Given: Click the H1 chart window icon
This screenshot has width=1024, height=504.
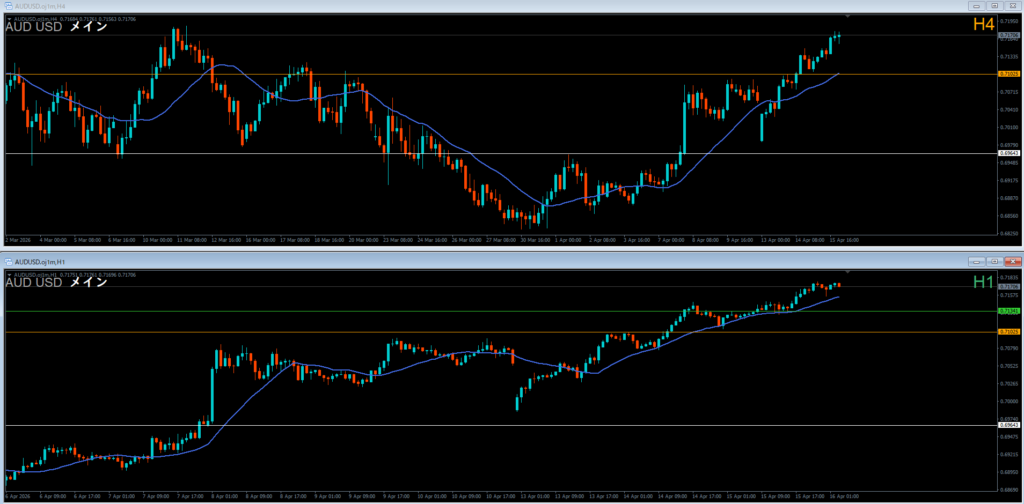Looking at the screenshot, I should 7,261.
